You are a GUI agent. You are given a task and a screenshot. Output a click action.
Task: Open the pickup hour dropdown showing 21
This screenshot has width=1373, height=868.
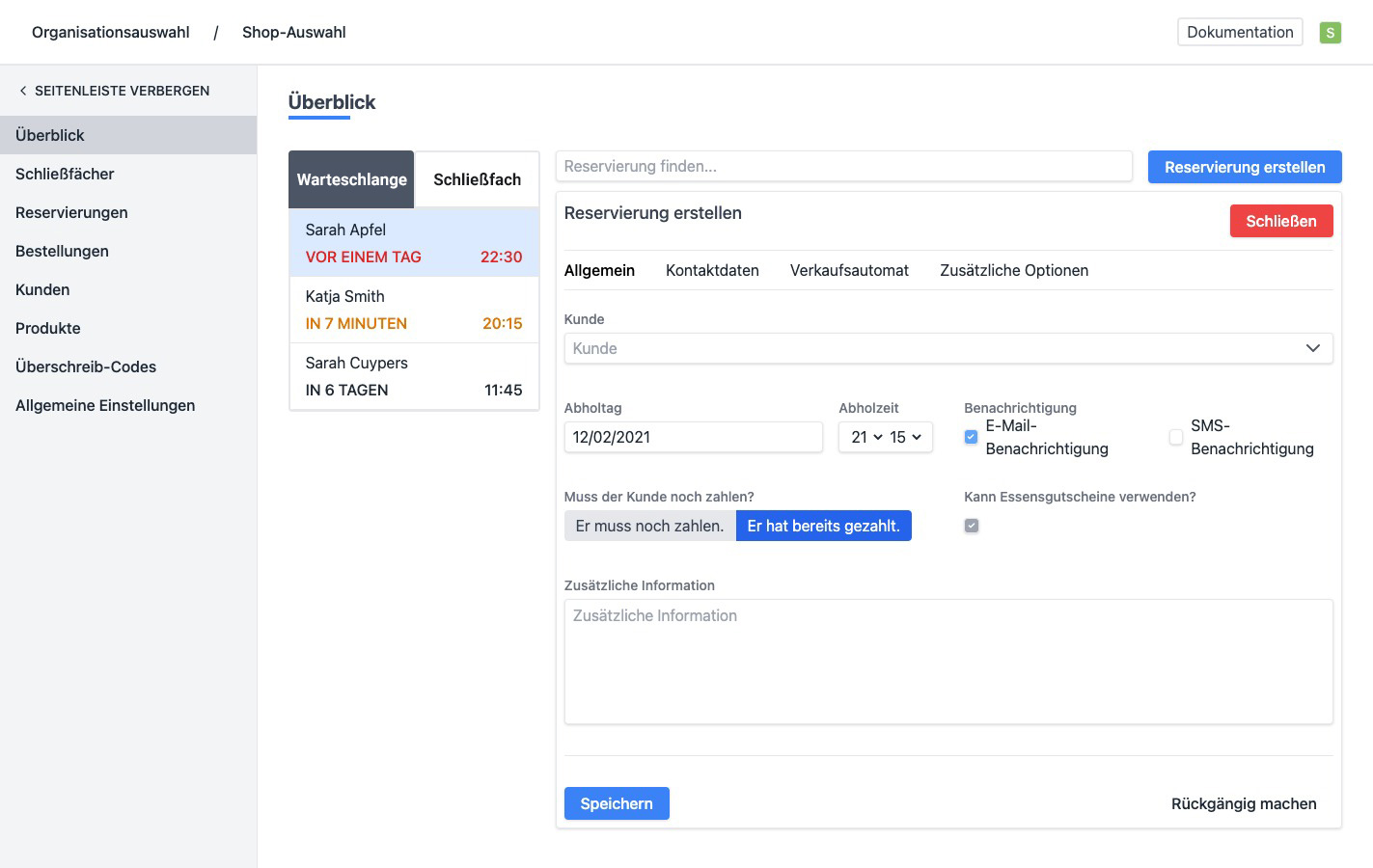point(865,437)
